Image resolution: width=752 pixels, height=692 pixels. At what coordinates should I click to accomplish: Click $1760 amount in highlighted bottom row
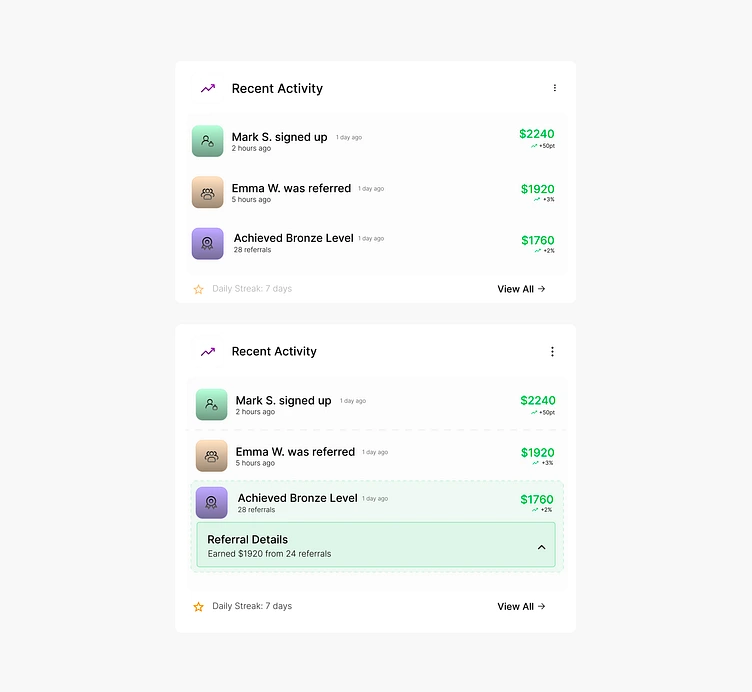click(x=537, y=500)
